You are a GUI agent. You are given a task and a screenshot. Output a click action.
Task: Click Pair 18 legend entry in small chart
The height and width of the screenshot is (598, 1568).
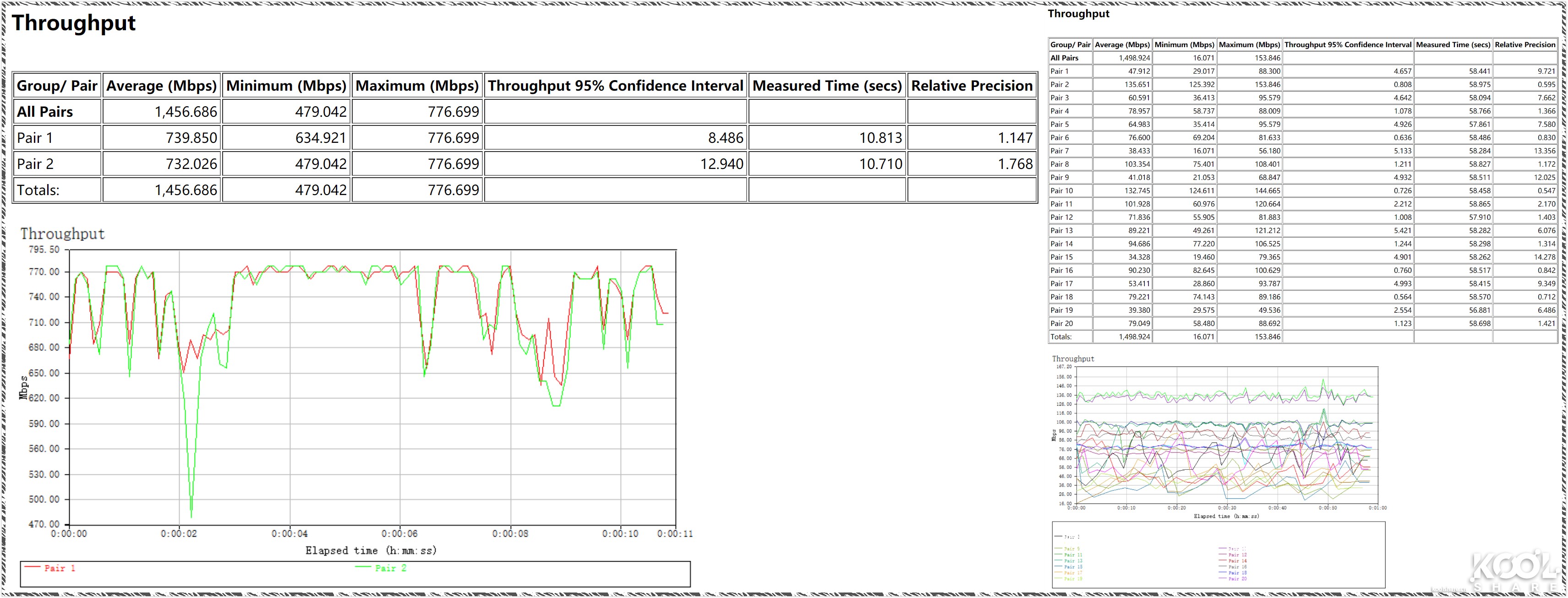coord(1237,573)
